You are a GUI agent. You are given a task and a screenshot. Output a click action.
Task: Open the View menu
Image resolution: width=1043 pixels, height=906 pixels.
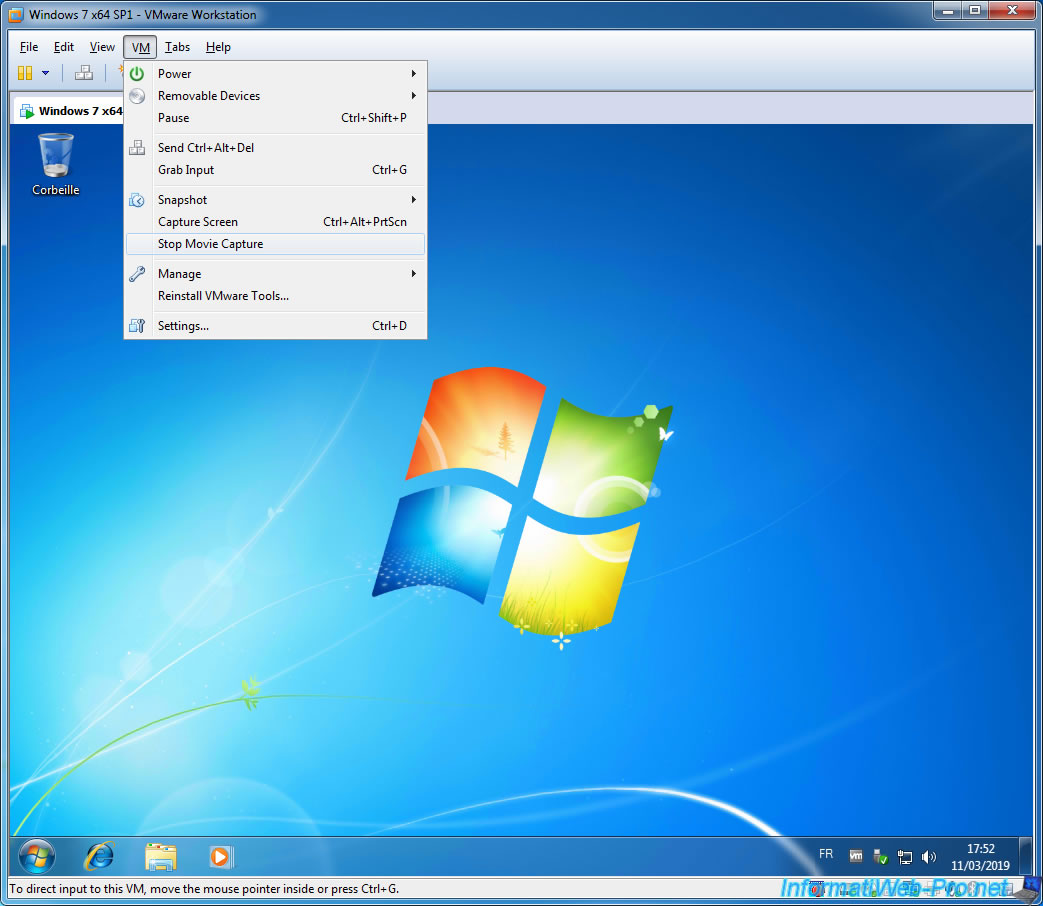102,47
